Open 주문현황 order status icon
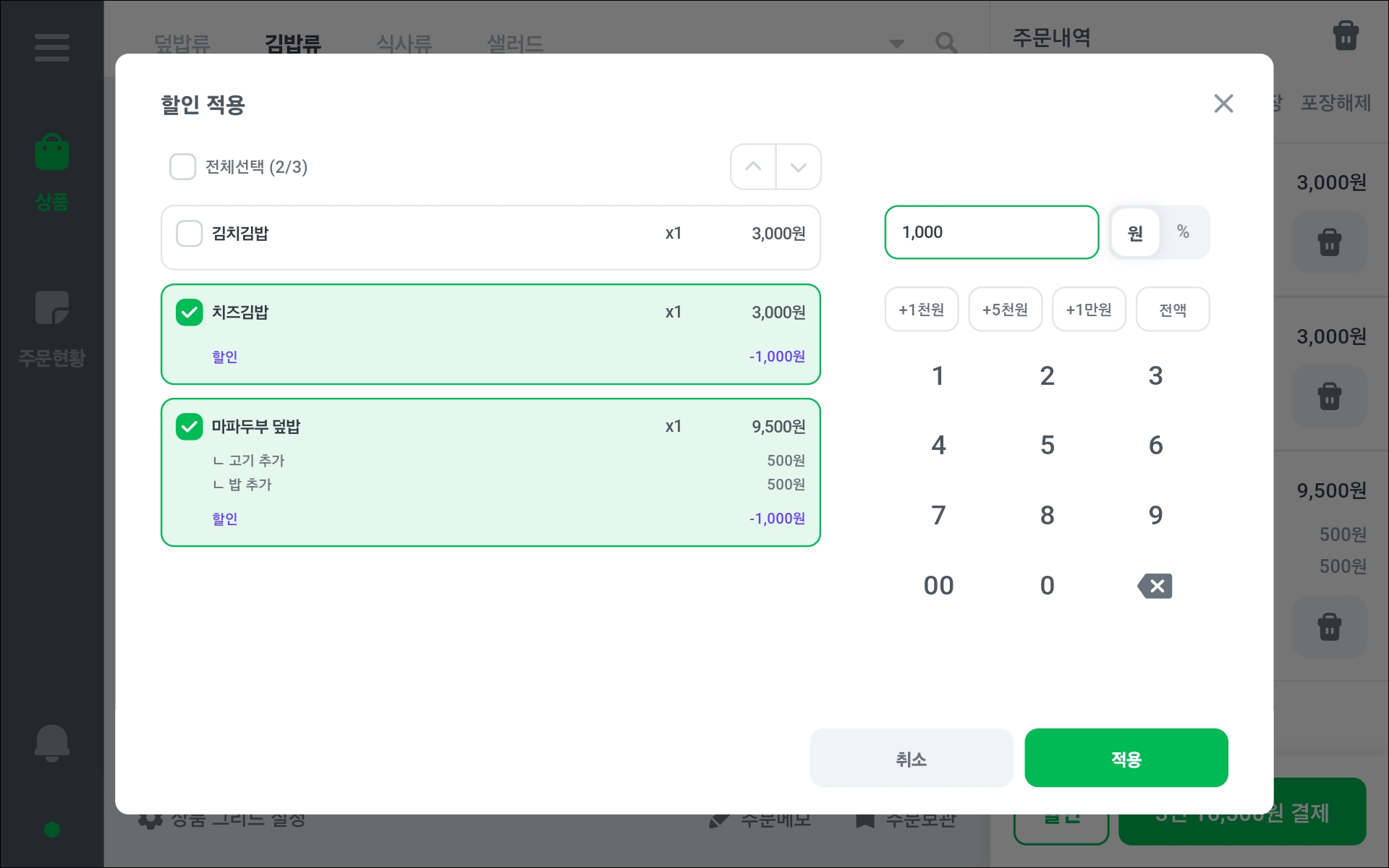This screenshot has height=868, width=1389. click(51, 310)
